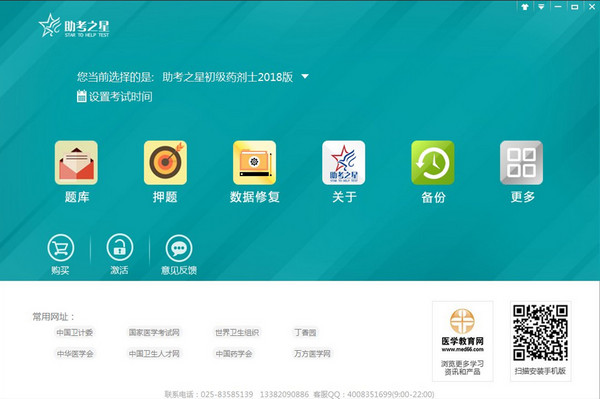
Task: Click the 激活 unlock icon
Action: [120, 248]
